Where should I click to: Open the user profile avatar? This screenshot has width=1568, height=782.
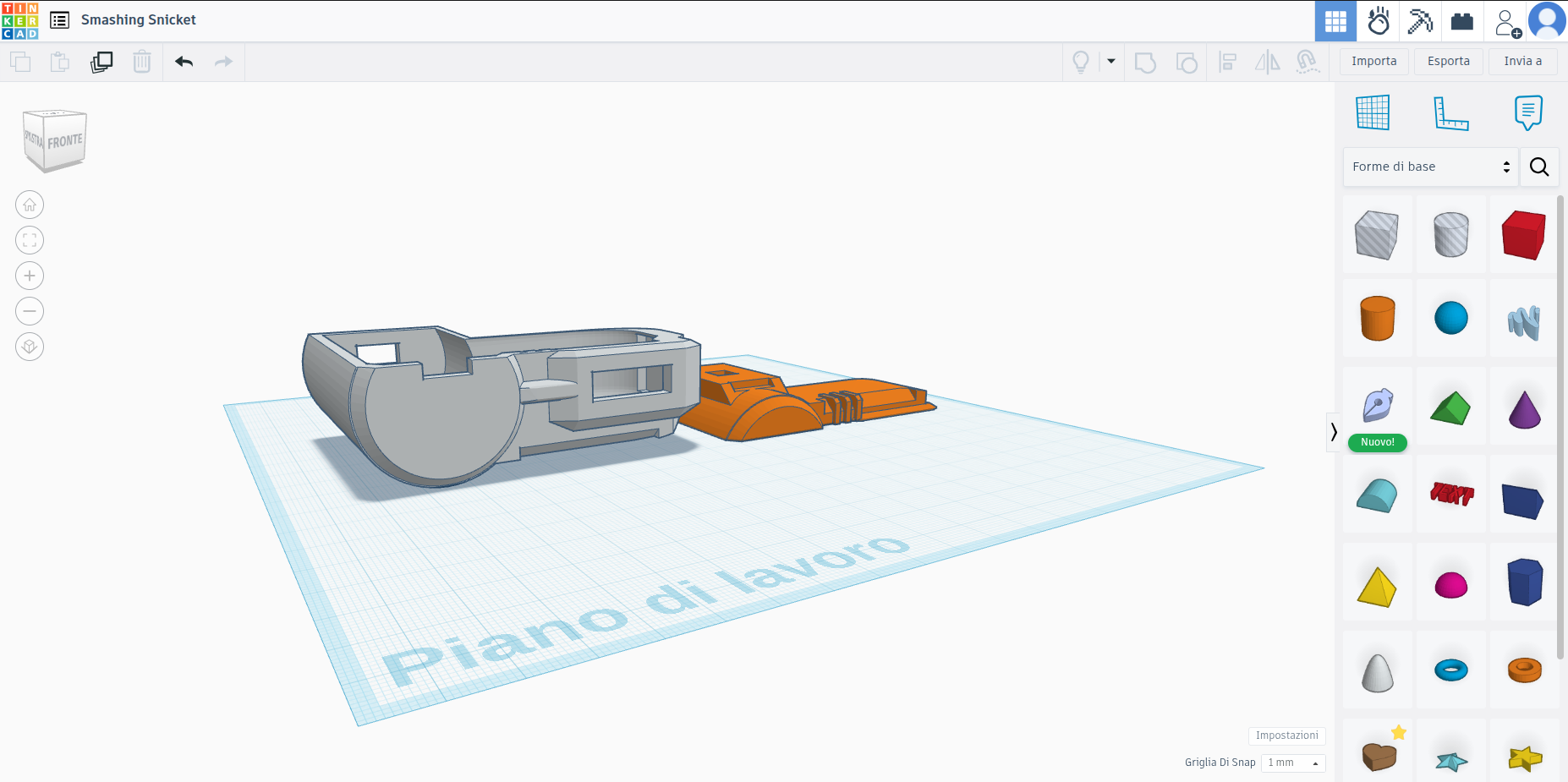[x=1548, y=21]
